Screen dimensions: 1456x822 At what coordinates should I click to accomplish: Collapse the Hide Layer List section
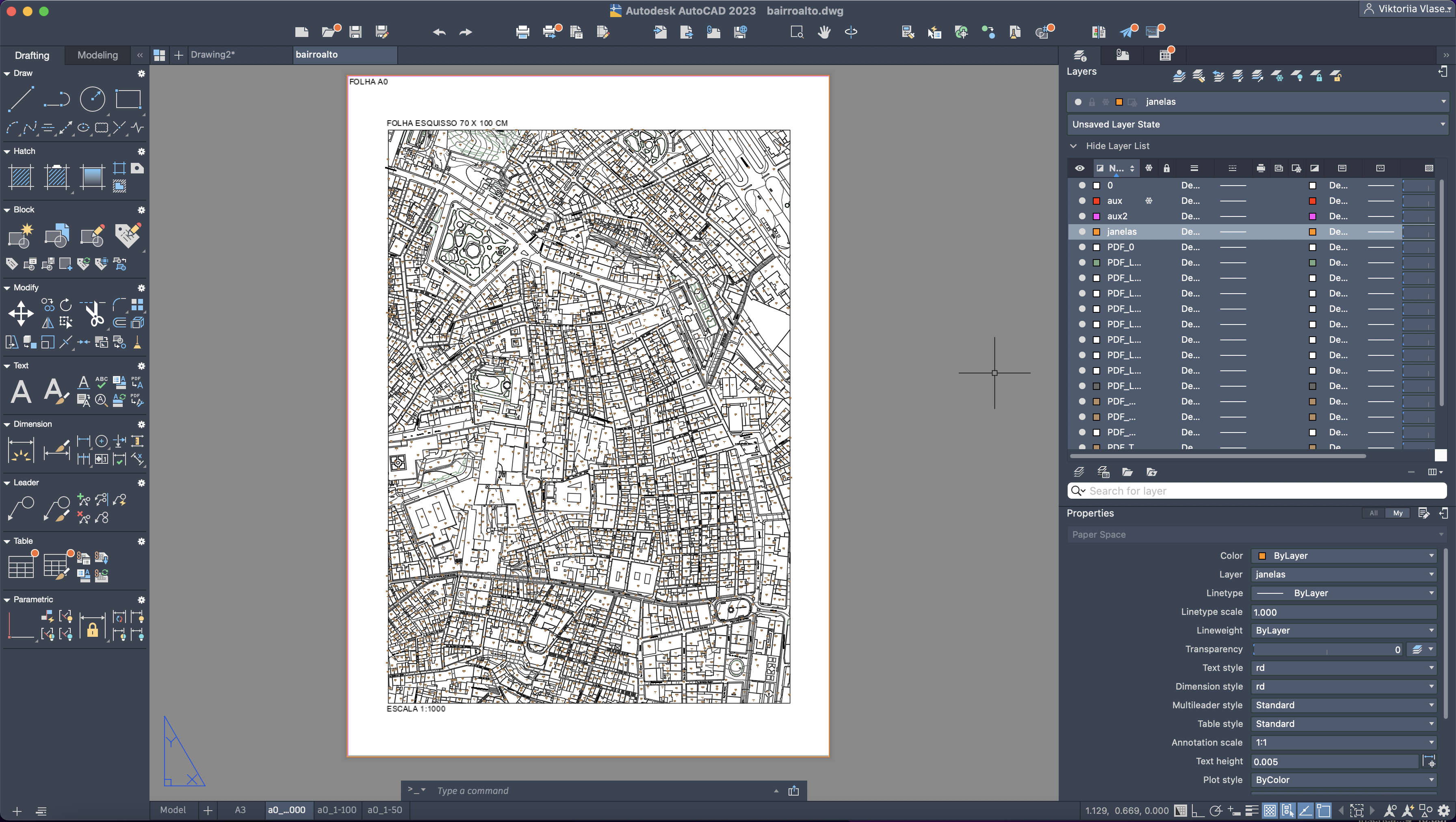(x=1073, y=146)
